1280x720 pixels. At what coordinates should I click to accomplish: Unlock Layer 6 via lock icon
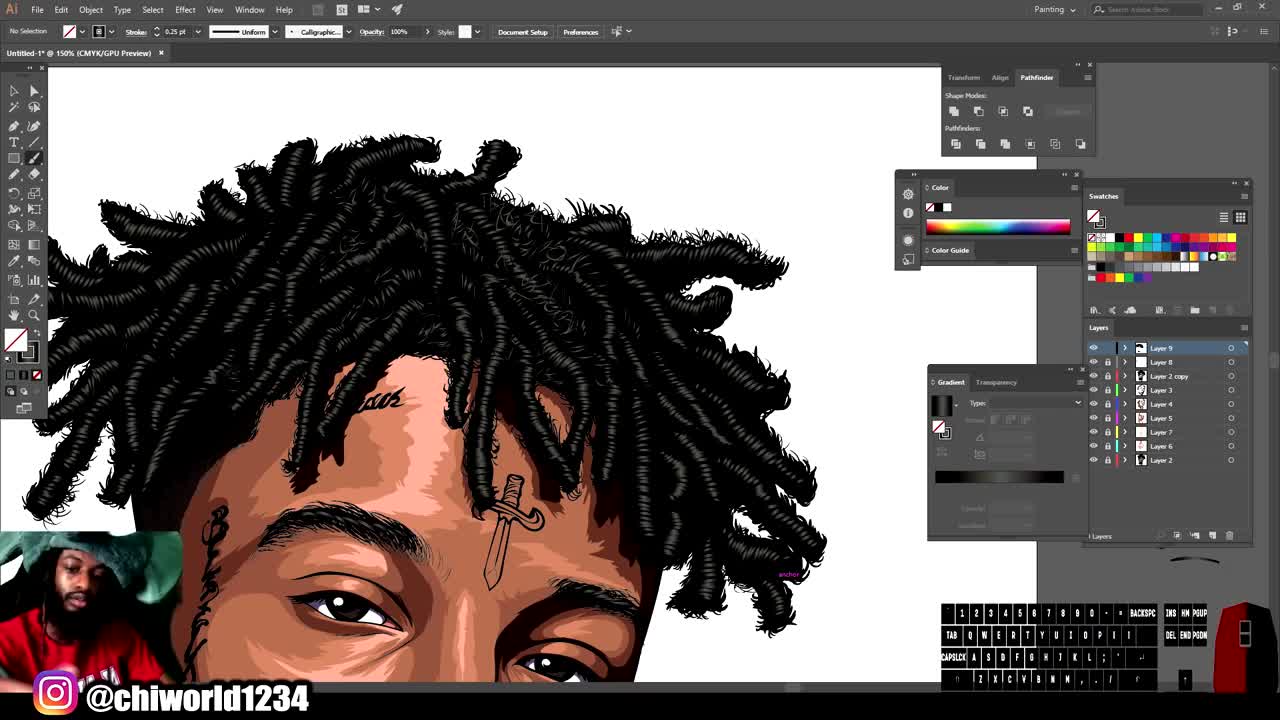coord(1107,446)
